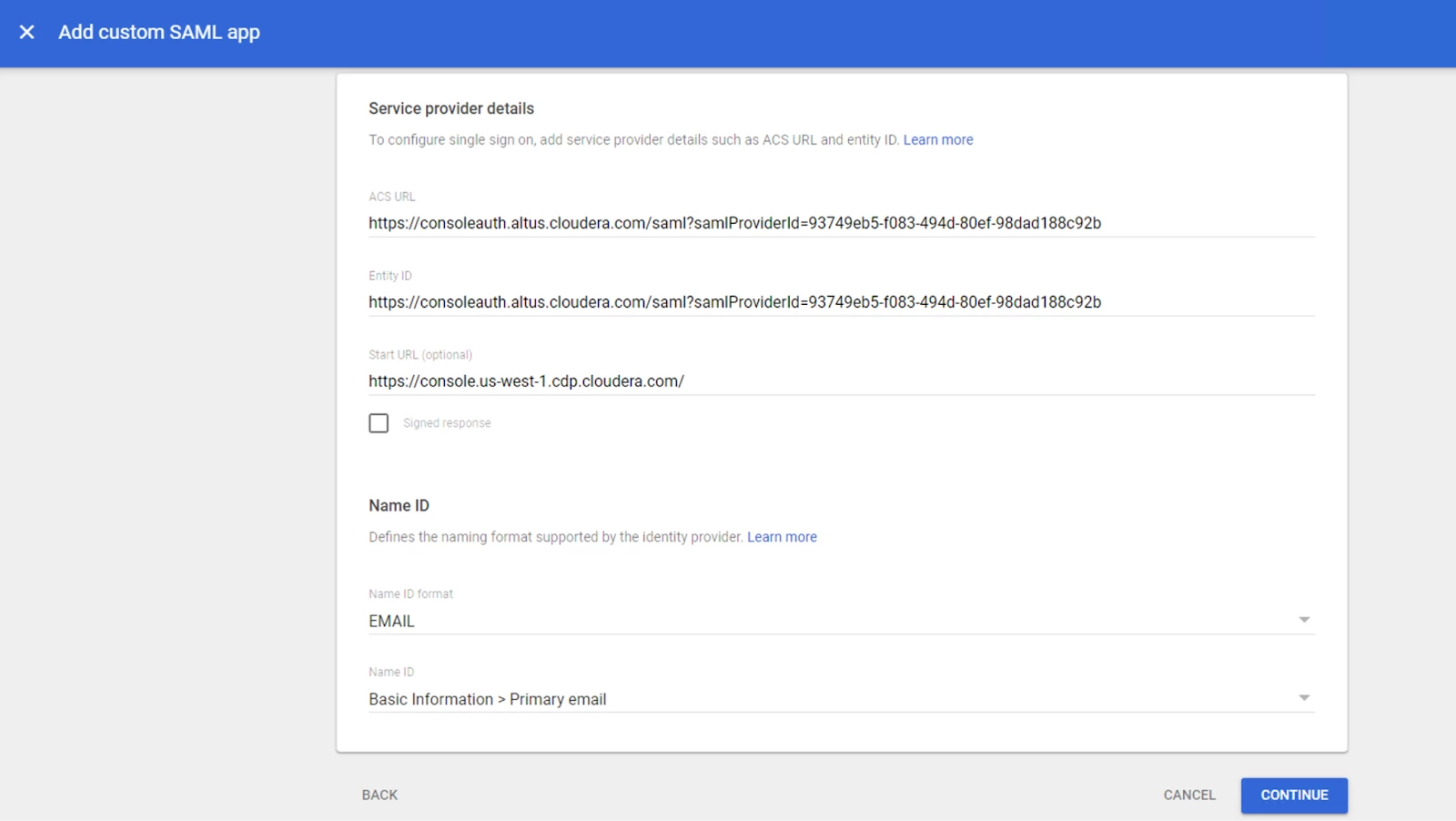The width and height of the screenshot is (1456, 821).
Task: Click the Name ID format field label
Action: [x=410, y=593]
